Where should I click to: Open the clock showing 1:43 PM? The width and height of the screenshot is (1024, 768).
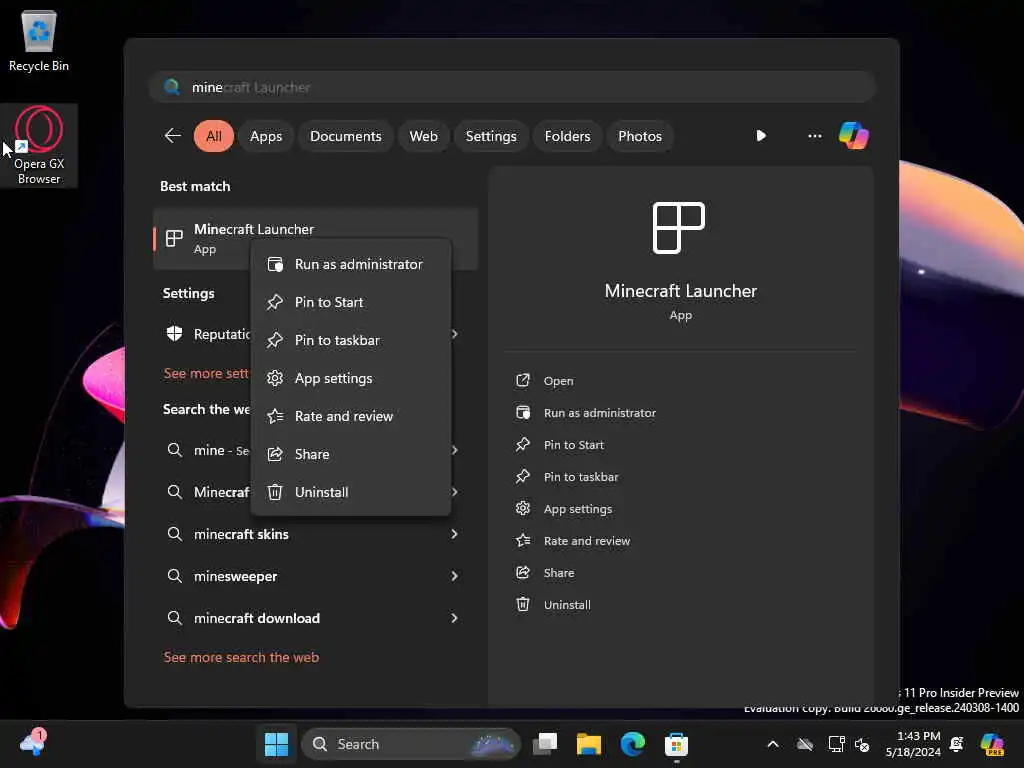pyautogui.click(x=913, y=744)
